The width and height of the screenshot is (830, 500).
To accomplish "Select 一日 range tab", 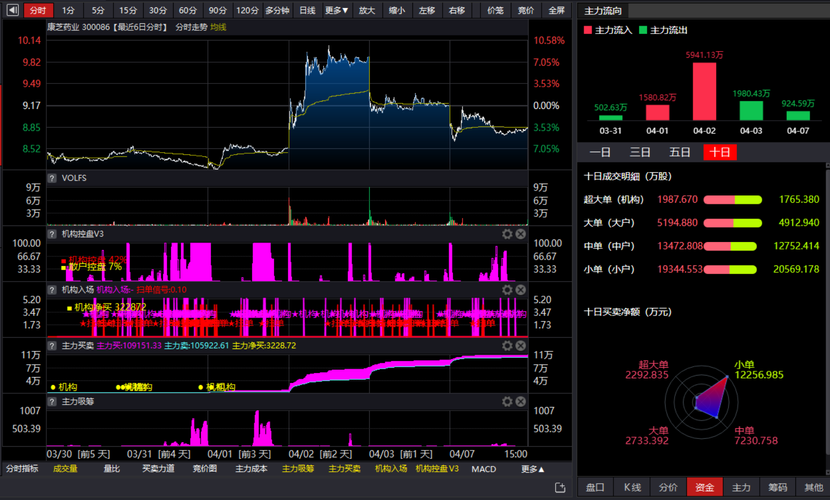I will pyautogui.click(x=600, y=152).
